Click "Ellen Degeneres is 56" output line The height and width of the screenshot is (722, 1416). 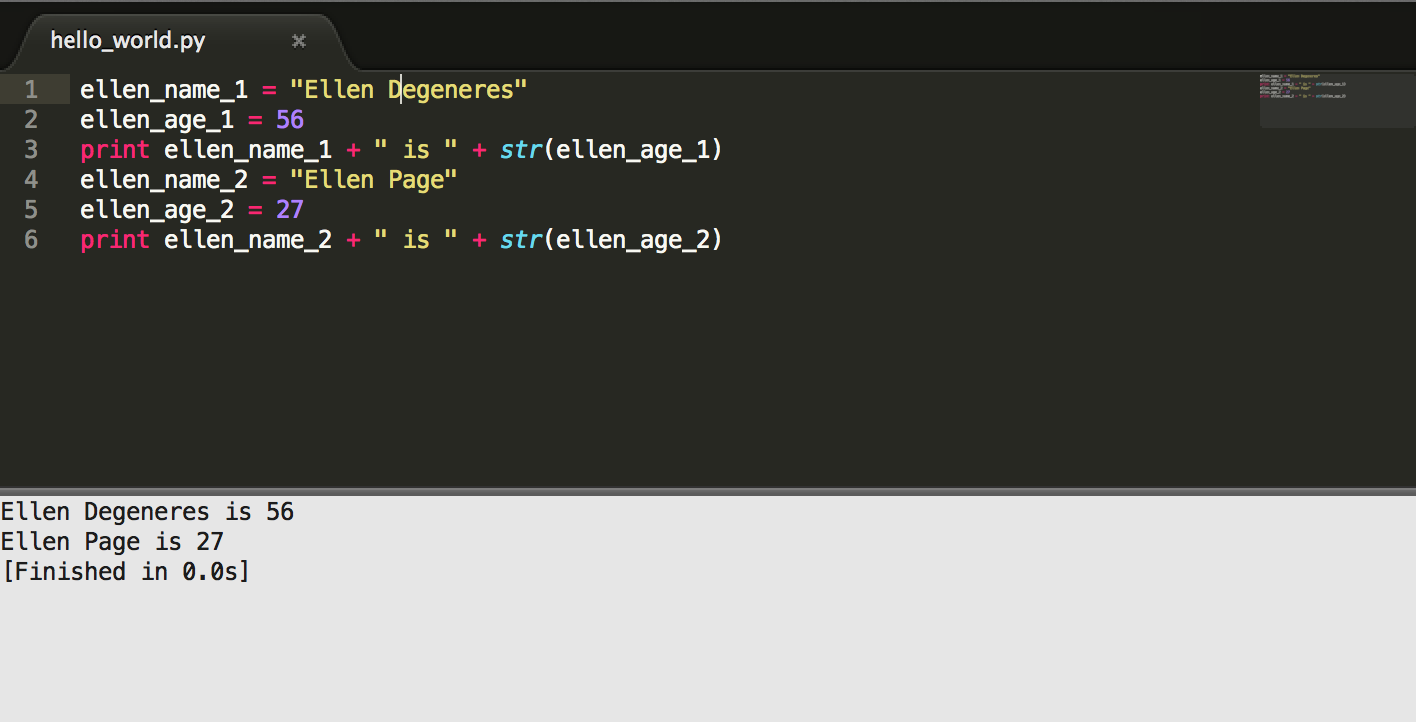coord(147,512)
